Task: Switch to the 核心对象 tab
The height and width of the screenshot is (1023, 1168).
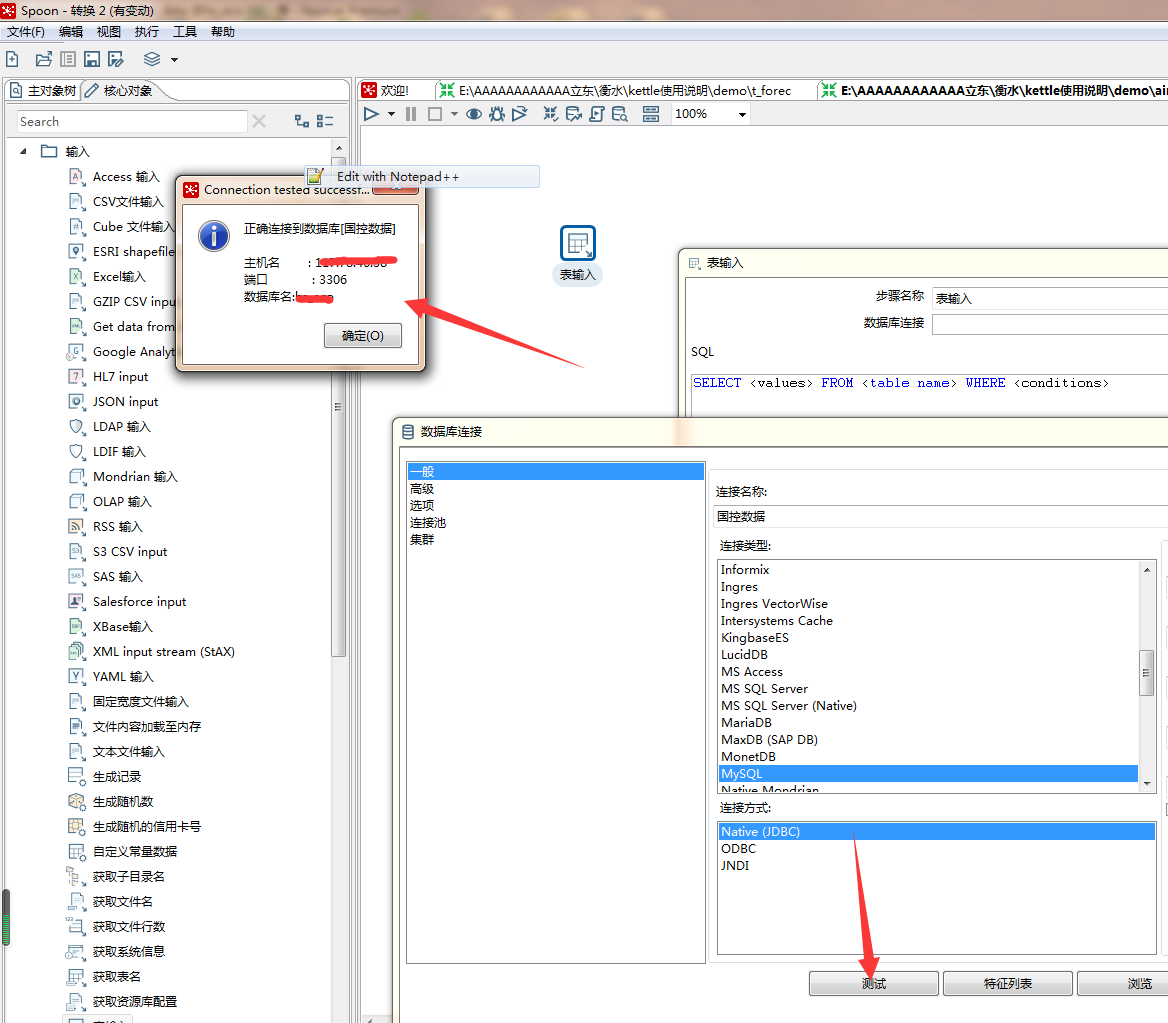Action: coord(119,90)
